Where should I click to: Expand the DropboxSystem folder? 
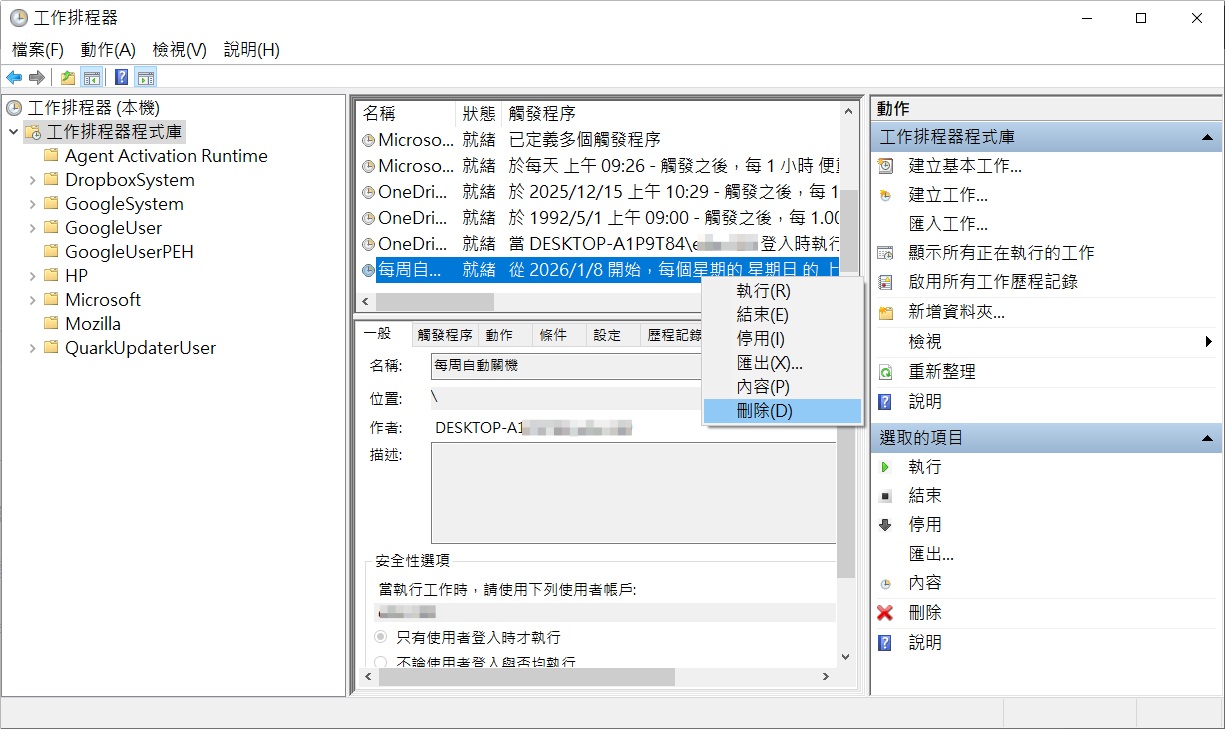(x=32, y=180)
